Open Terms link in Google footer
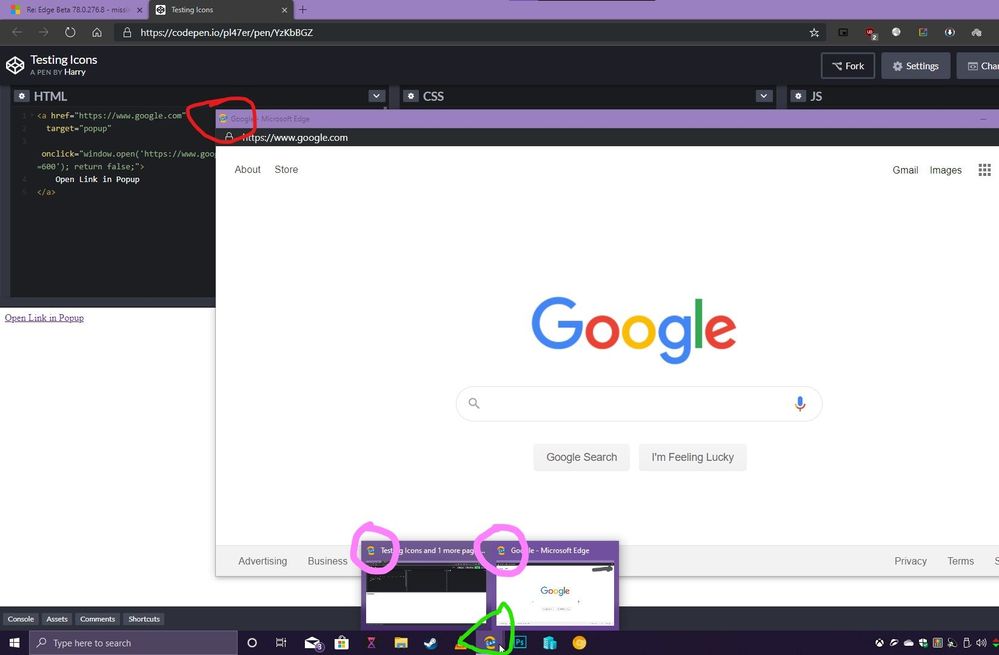999x655 pixels. pyautogui.click(x=960, y=561)
